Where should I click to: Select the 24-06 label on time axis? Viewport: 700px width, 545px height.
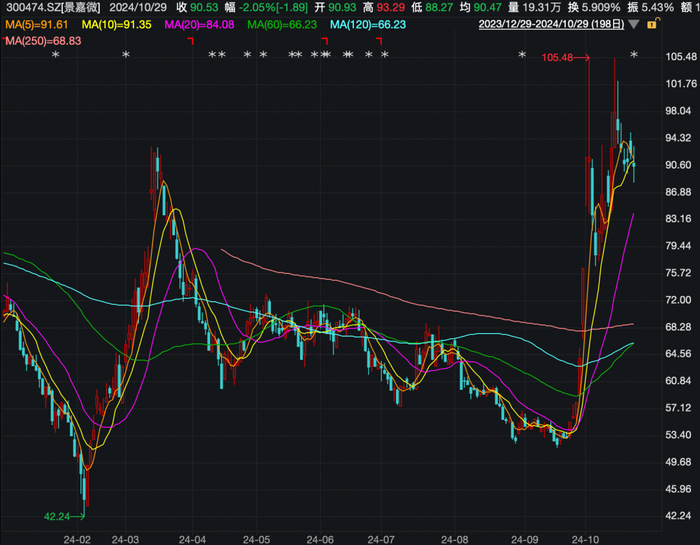click(319, 536)
